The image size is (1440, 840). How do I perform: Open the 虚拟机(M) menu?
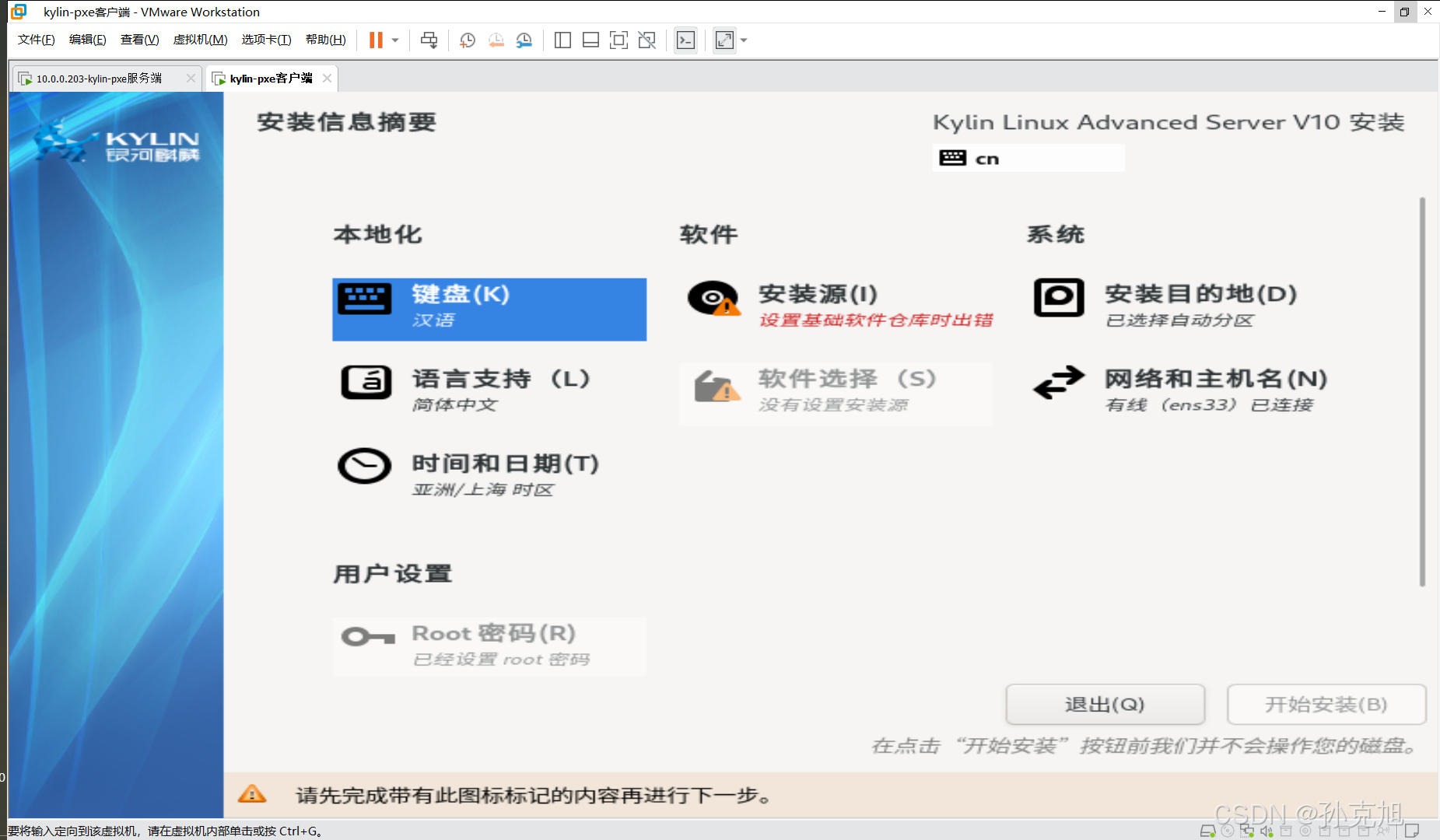pyautogui.click(x=200, y=40)
